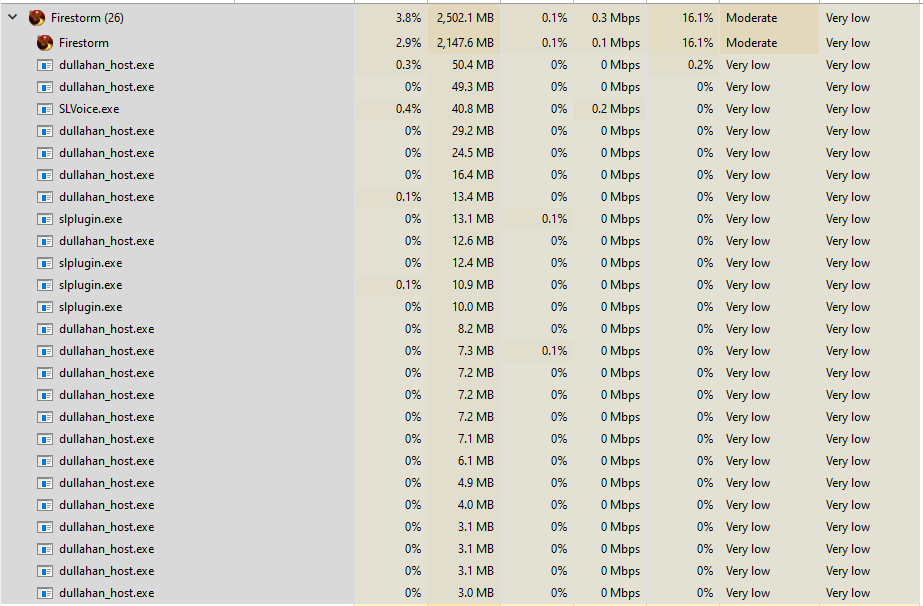Viewport: 923px width, 606px height.
Task: Select dullahan_host.exe name with 3.0 MB memory
Action: [107, 593]
